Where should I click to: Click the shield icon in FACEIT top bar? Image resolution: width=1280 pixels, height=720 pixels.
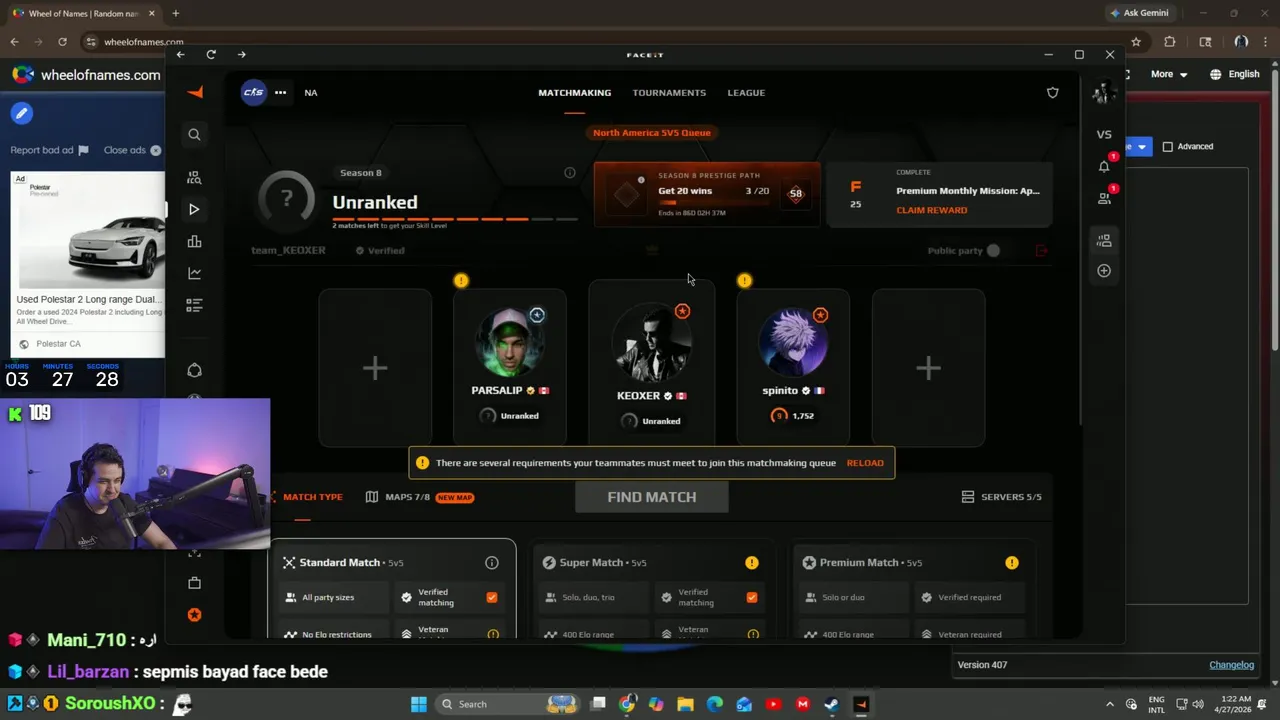click(1053, 92)
